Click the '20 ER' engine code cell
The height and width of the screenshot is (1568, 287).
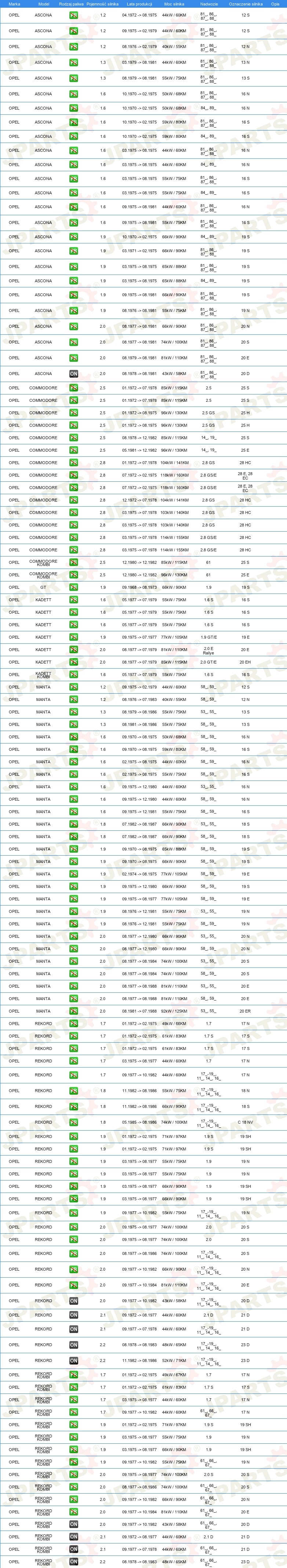tap(245, 1011)
